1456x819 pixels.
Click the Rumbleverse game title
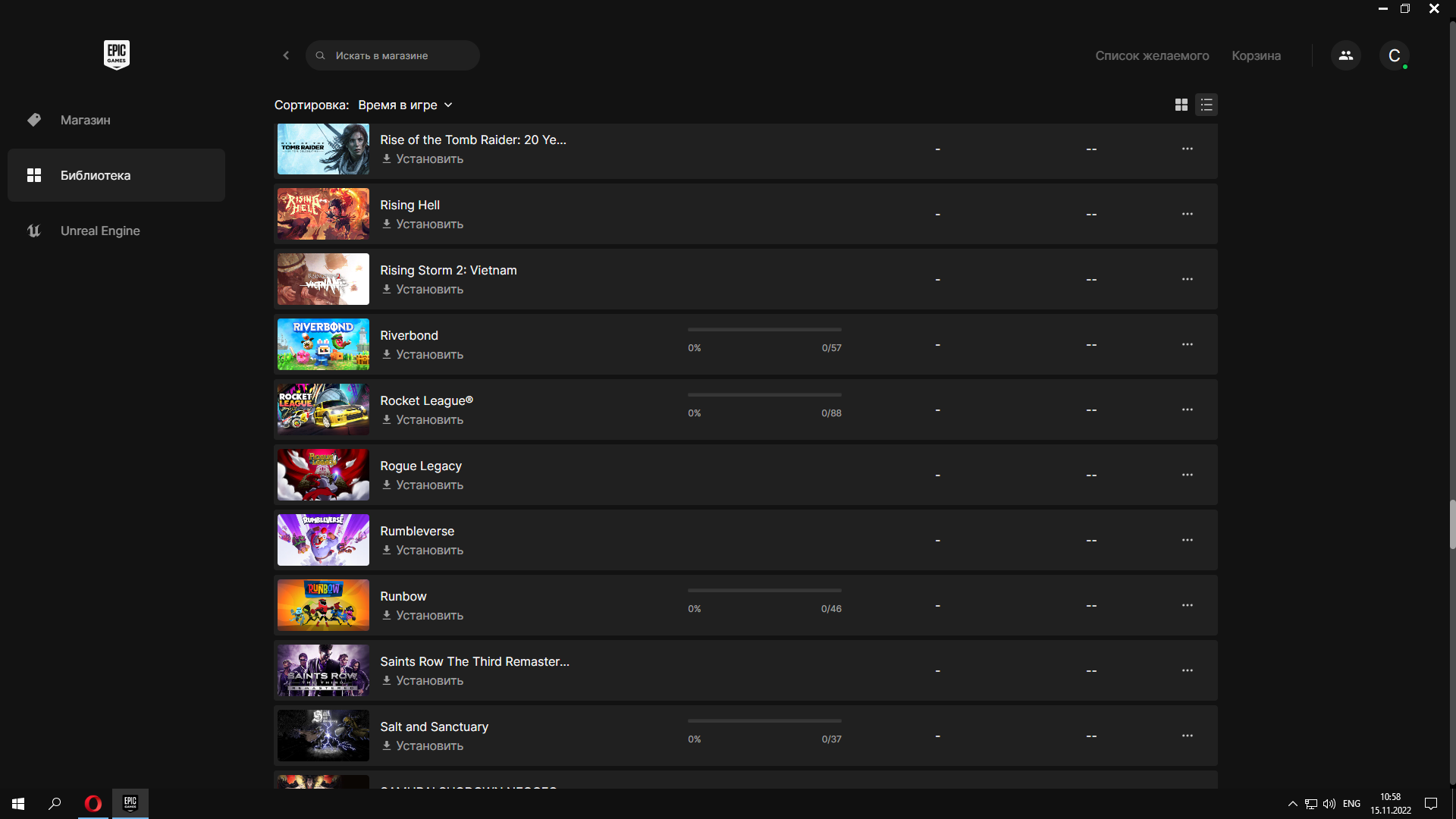[x=417, y=531]
